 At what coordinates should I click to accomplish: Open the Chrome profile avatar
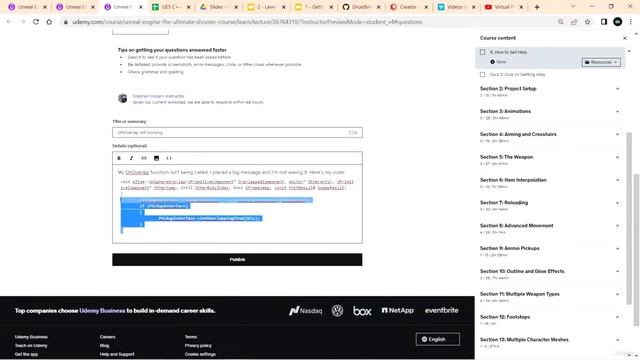[x=618, y=22]
